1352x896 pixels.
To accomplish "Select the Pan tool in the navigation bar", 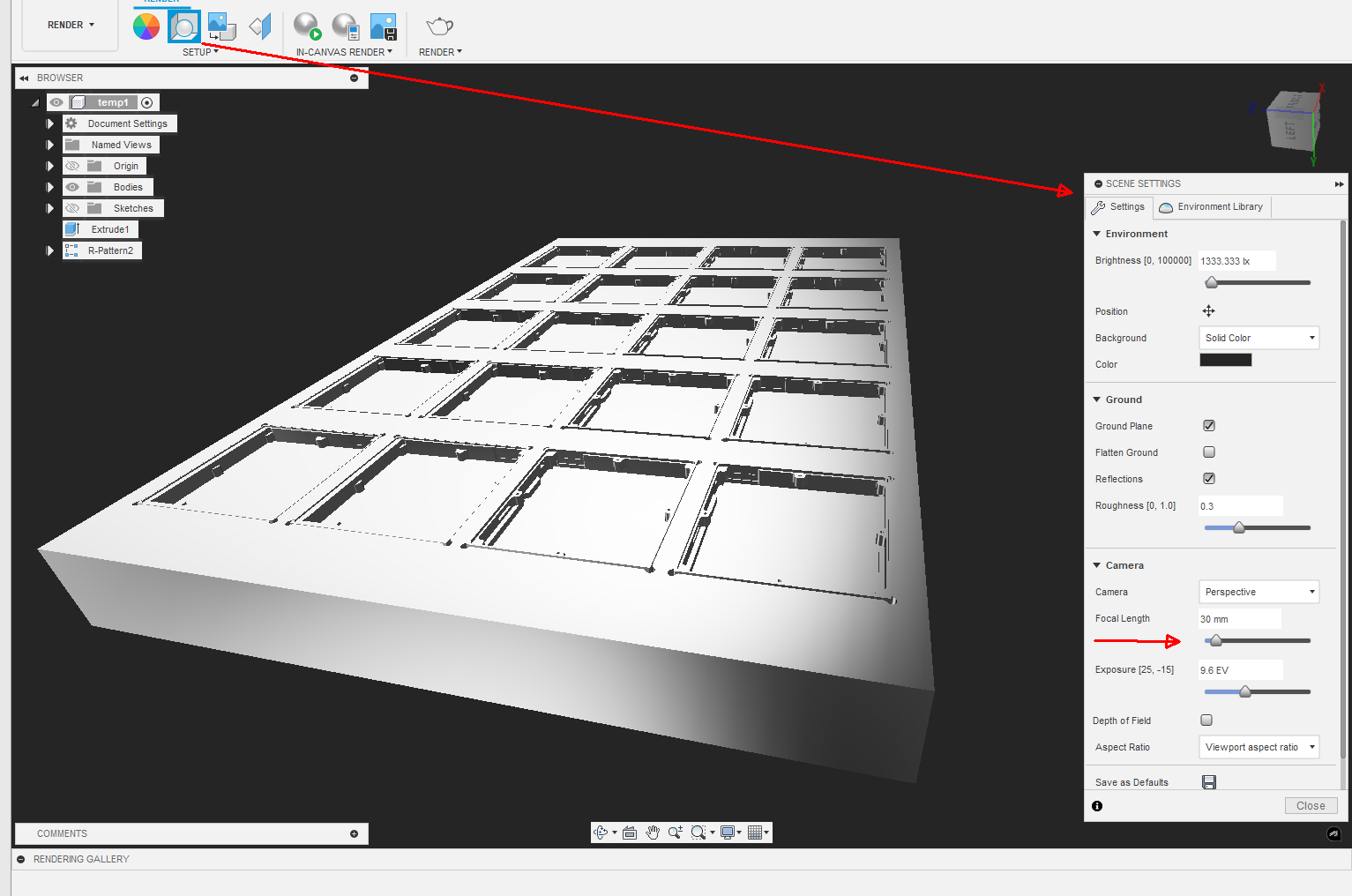I will click(x=653, y=832).
